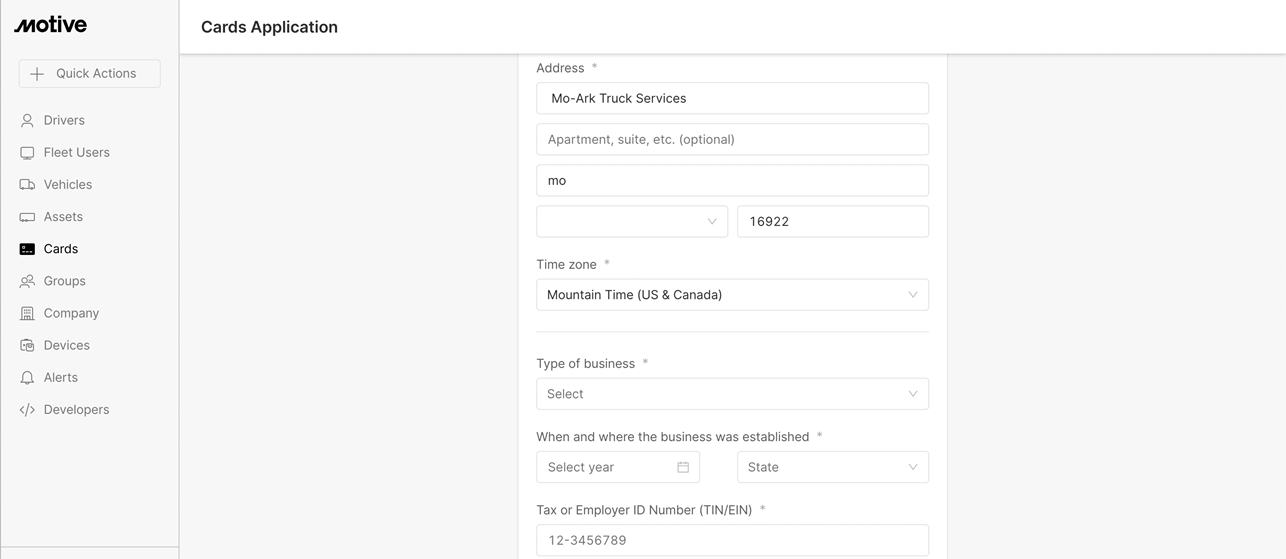
Task: Open the calendar icon in Select year
Action: coord(683,467)
